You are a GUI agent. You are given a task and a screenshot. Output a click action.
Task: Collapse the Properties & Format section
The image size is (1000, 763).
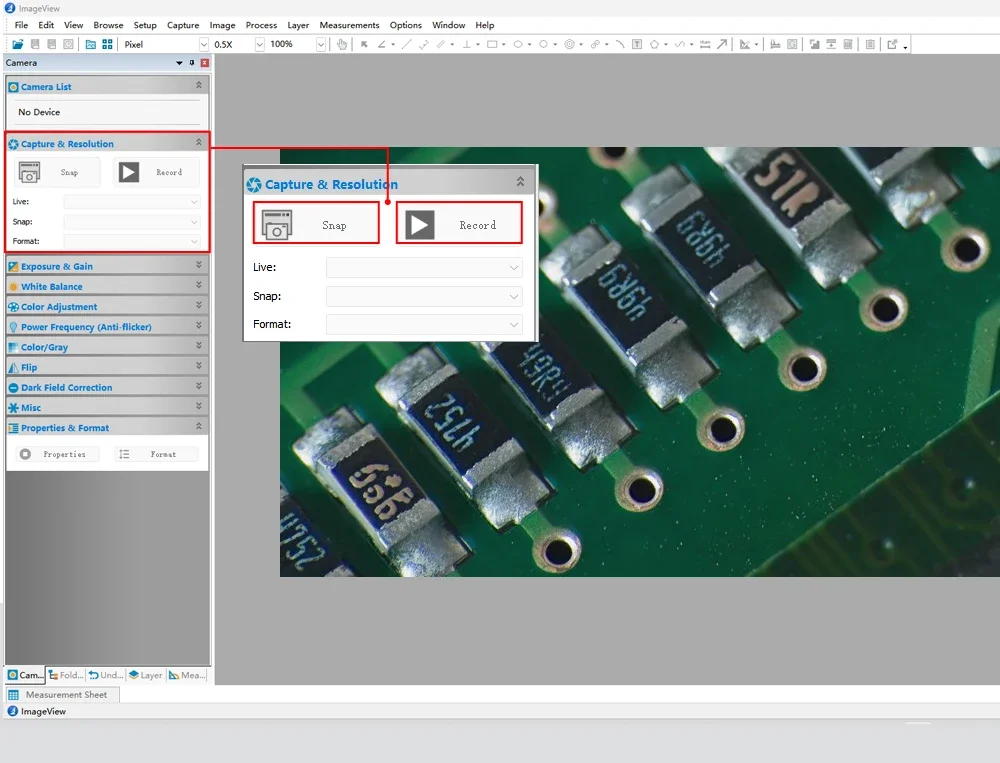coord(198,426)
